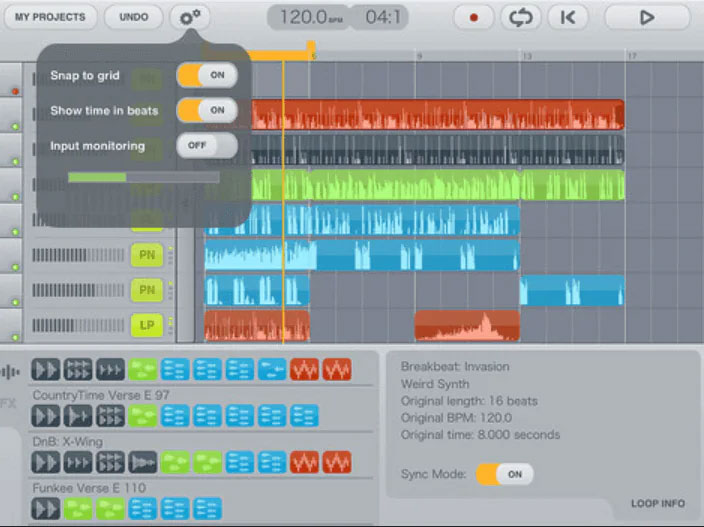Pick the first green loop under Funkee Verse E 110
Image resolution: width=704 pixels, height=527 pixels.
coord(78,509)
